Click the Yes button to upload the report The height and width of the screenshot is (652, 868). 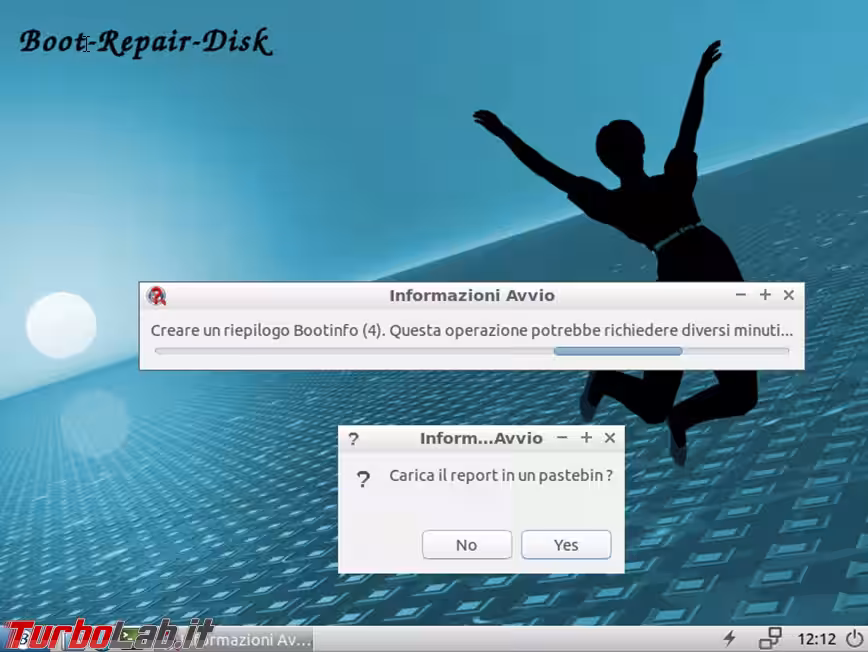[566, 545]
